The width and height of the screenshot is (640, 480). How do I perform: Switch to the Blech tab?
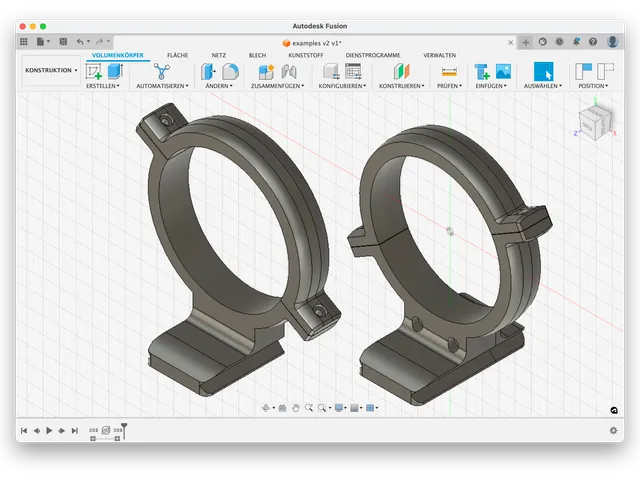click(x=257, y=55)
